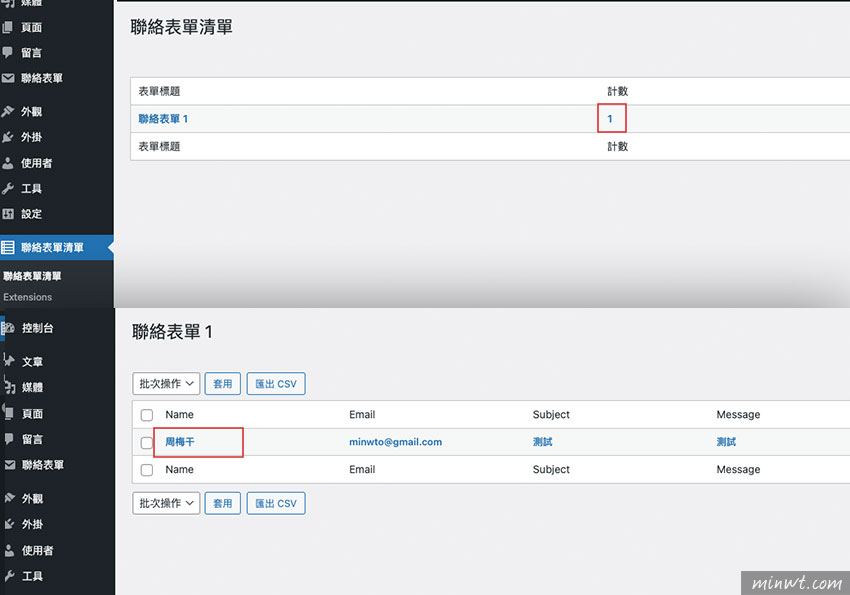
Task: Tick the select-all checkbox in the table header
Action: (147, 415)
